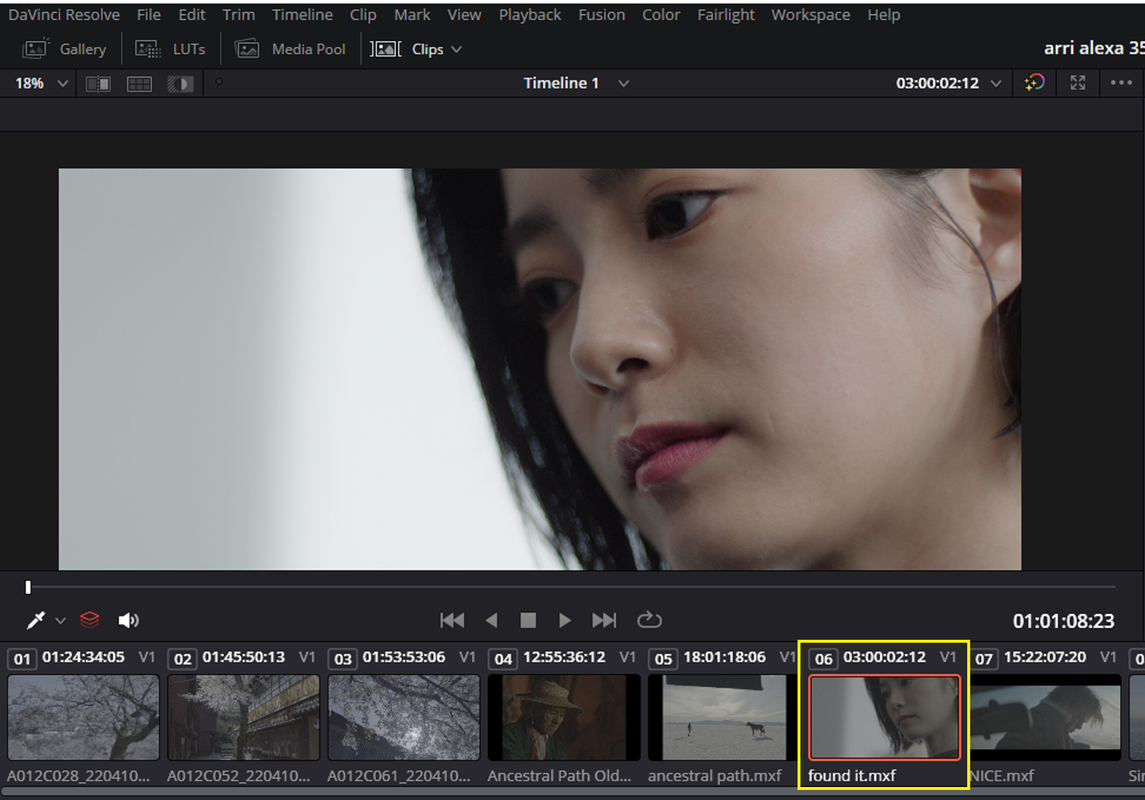
Task: Toggle the red layers overlay icon
Action: tap(90, 620)
